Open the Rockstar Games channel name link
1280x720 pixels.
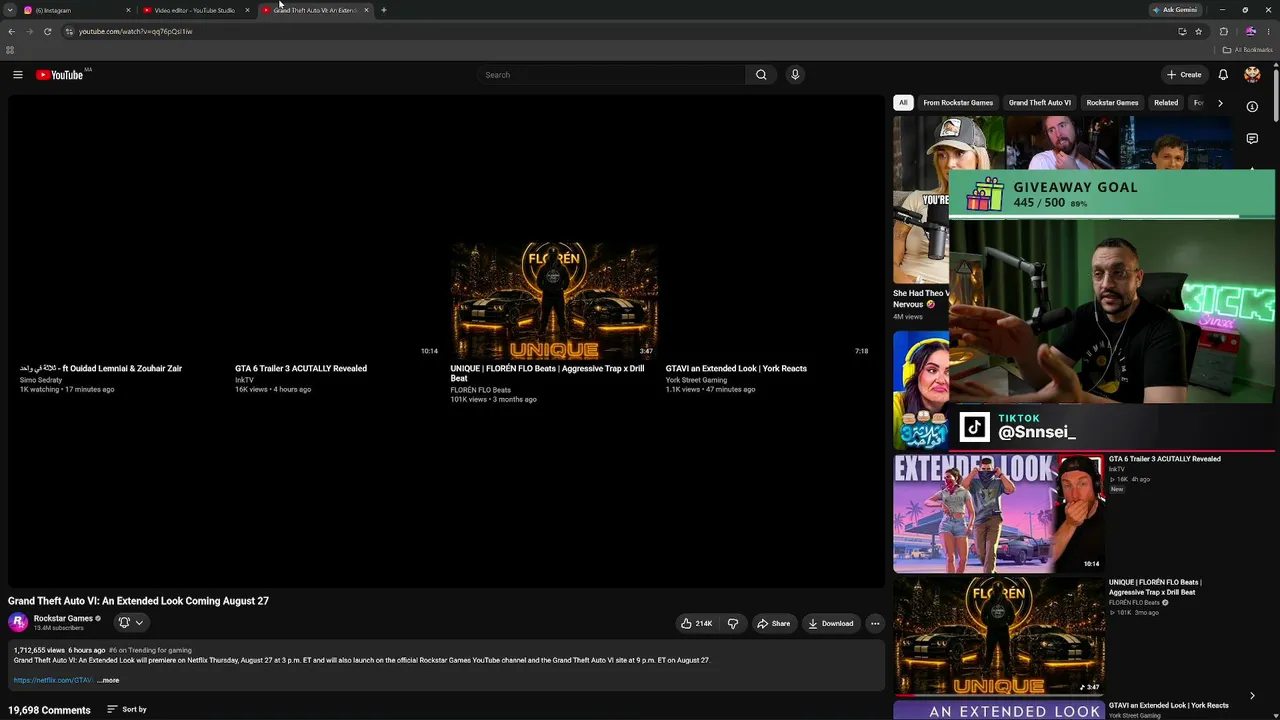coord(63,618)
